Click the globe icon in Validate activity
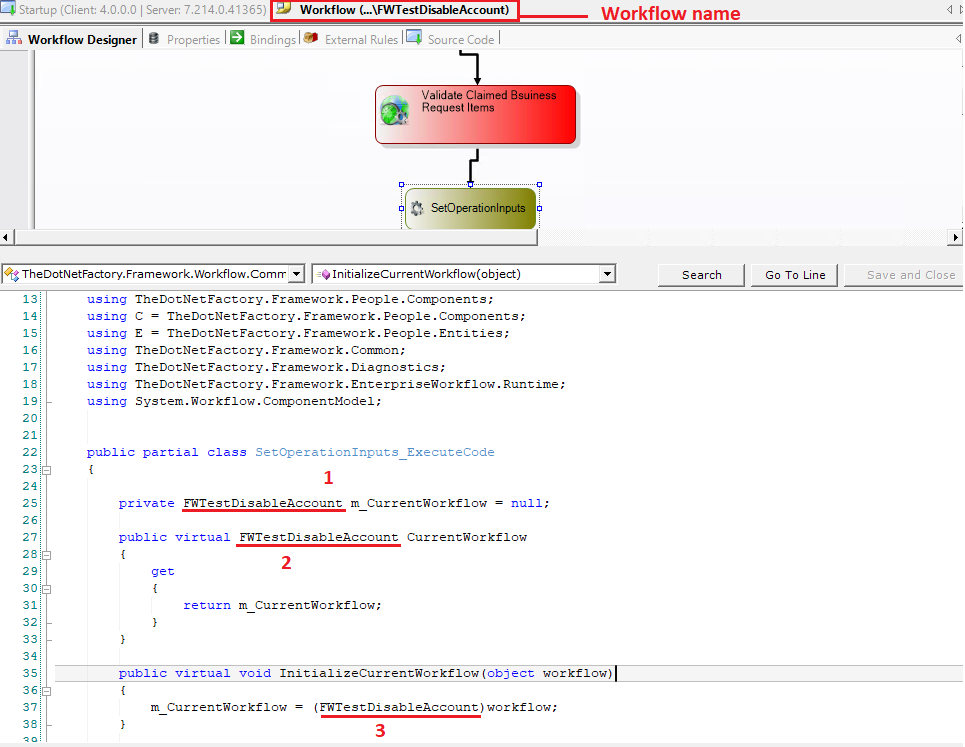This screenshot has width=965, height=747. 394,111
